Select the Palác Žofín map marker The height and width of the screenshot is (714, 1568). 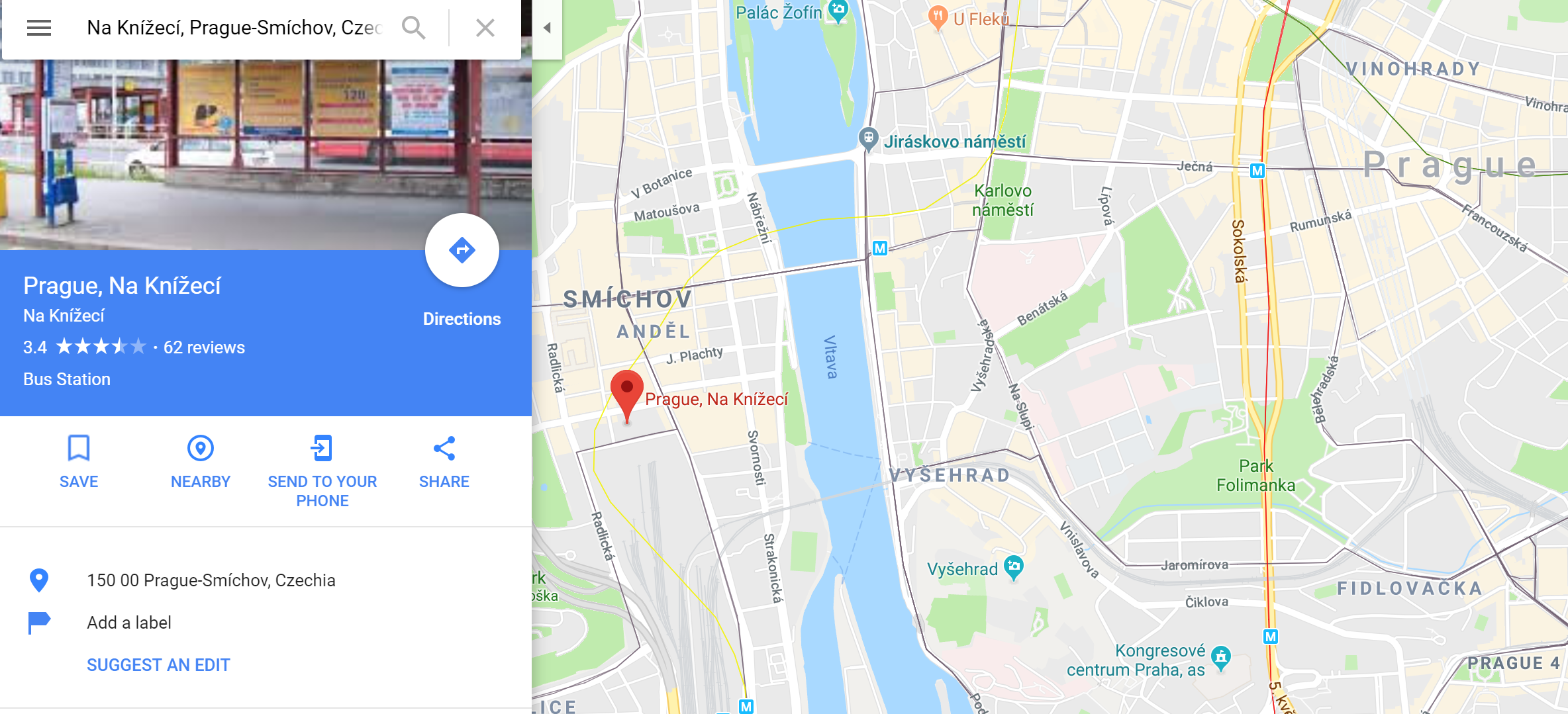click(838, 11)
